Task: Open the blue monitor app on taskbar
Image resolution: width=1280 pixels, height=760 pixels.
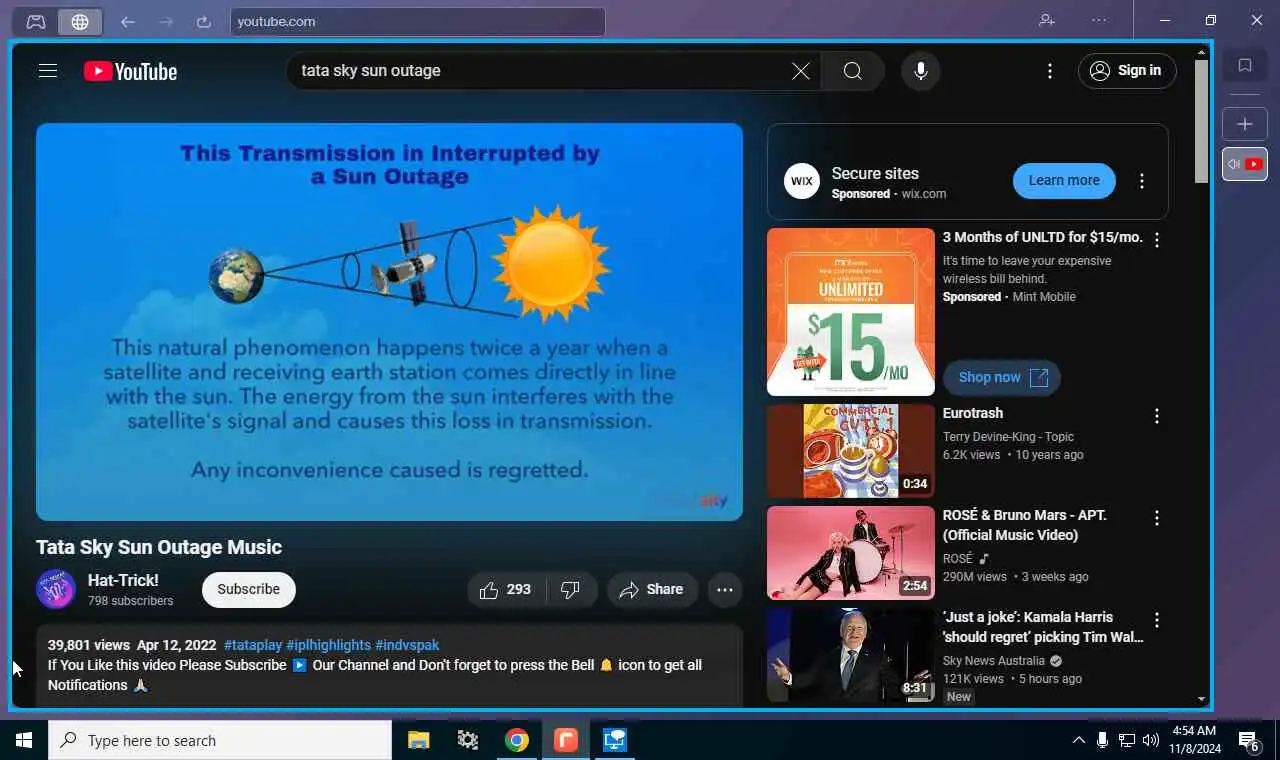Action: 614,740
